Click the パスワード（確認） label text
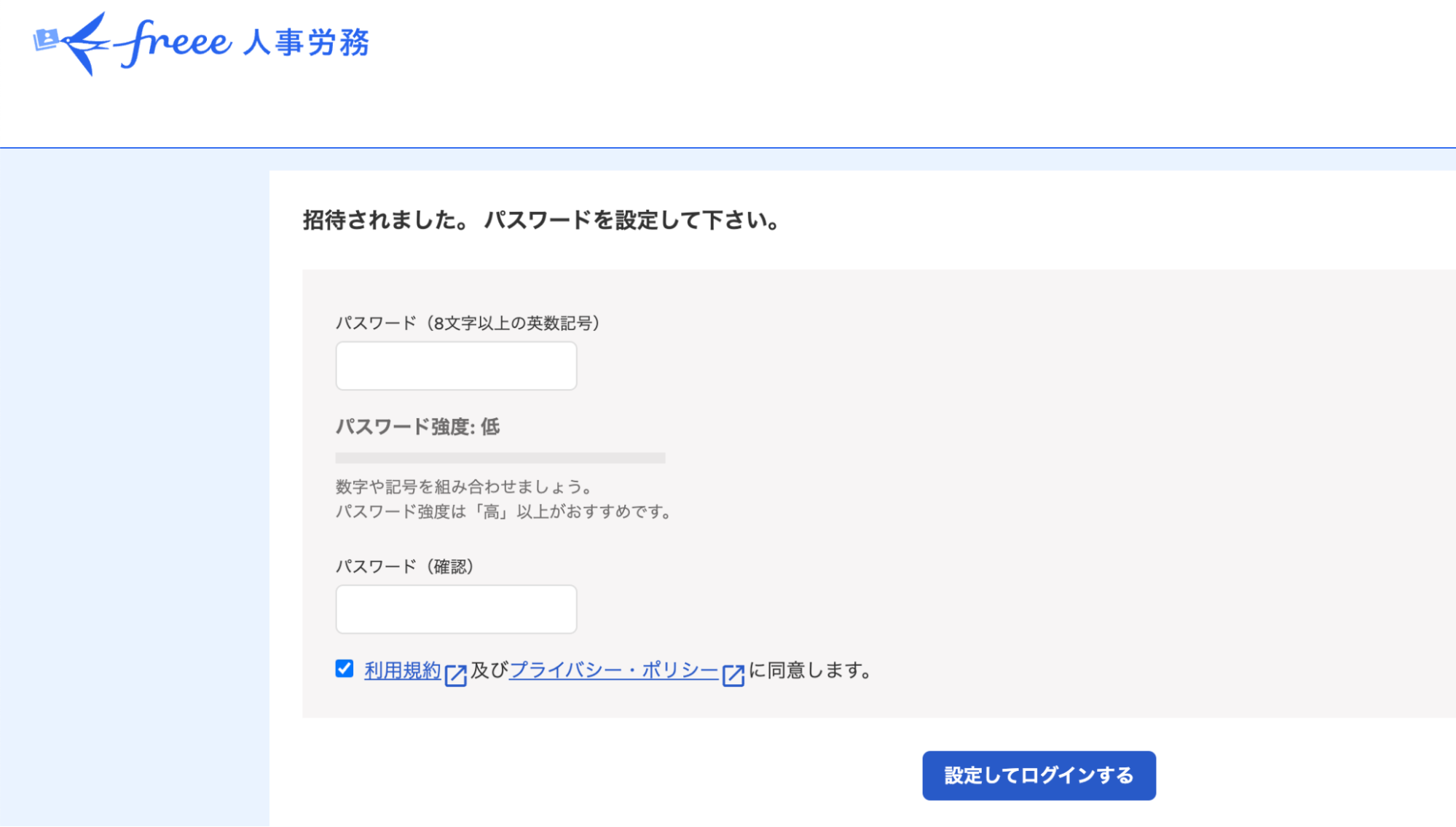Image resolution: width=1456 pixels, height=827 pixels. tap(405, 566)
